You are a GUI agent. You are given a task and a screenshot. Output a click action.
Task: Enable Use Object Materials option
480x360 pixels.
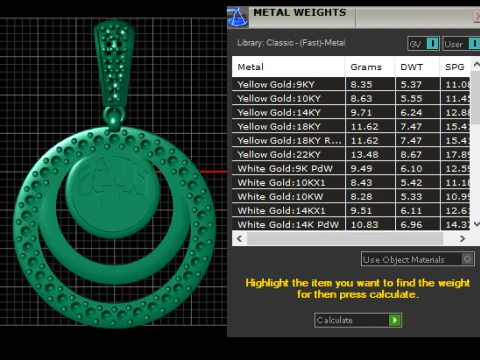pos(467,259)
